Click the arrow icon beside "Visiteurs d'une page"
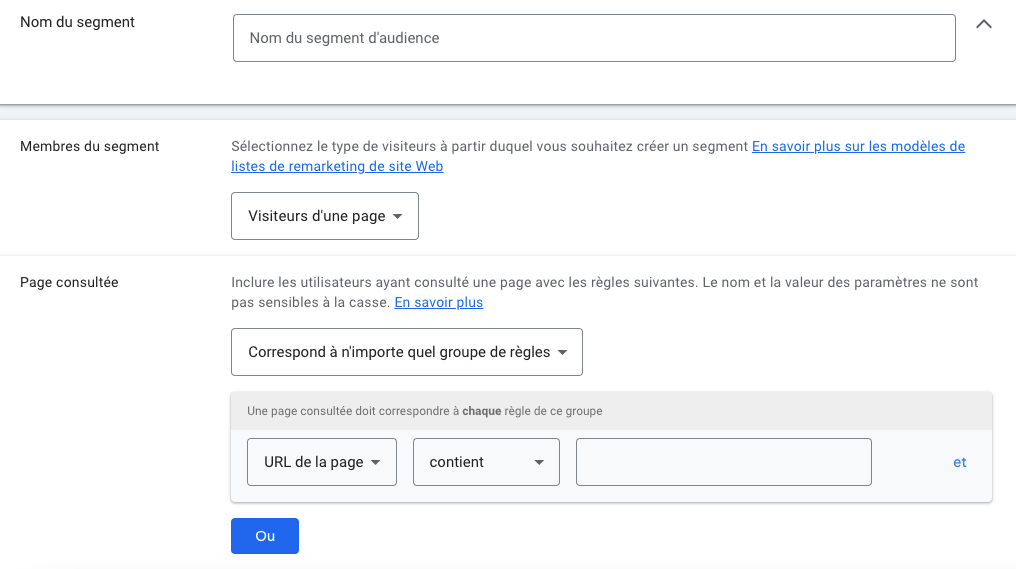Viewport: 1016px width, 569px height. [x=397, y=217]
